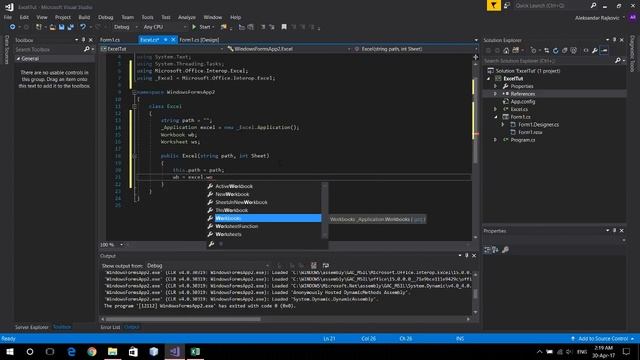Select WorksheetFunction in the IntelliSense list
This screenshot has height=360, width=640.
pyautogui.click(x=264, y=226)
